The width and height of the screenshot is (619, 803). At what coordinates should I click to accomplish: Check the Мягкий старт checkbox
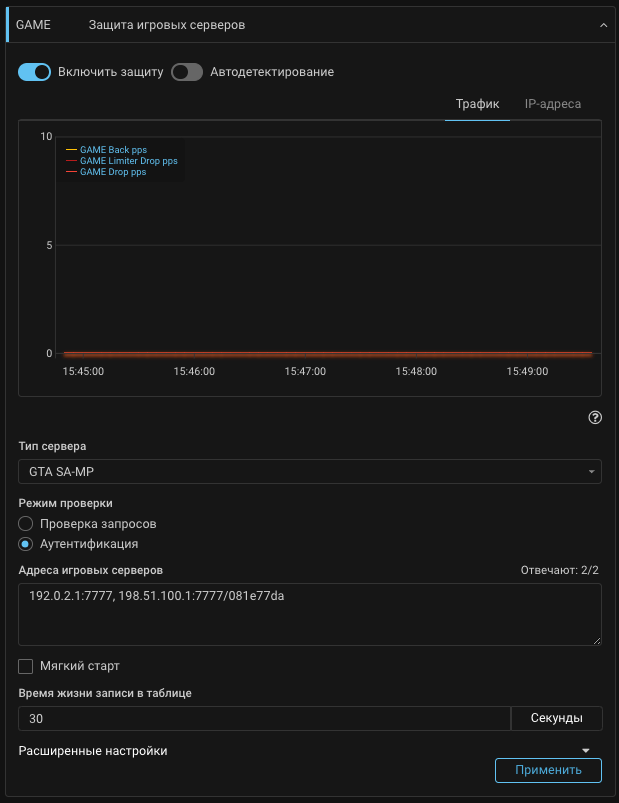click(x=26, y=666)
